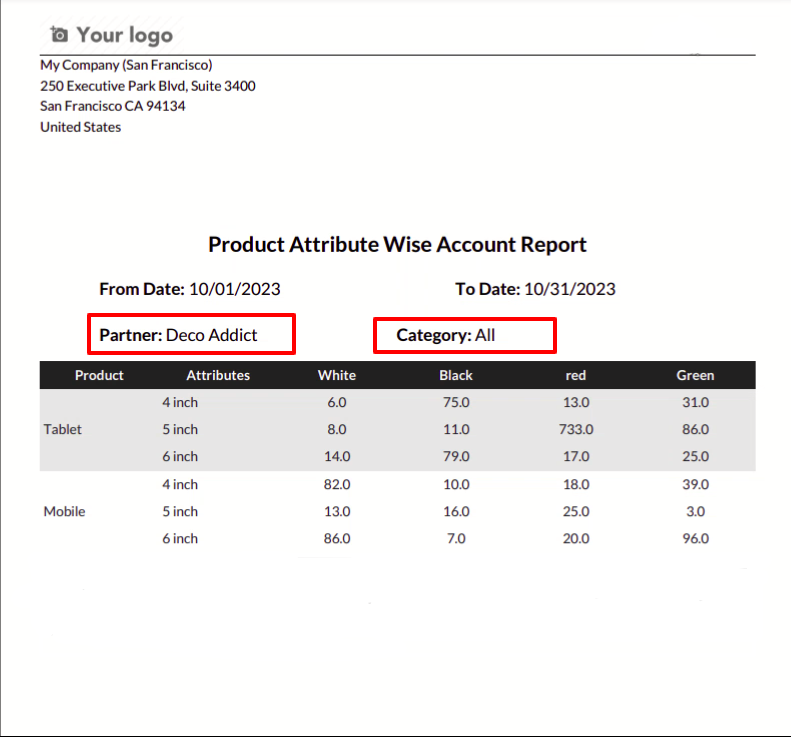This screenshot has width=791, height=737.
Task: Select the Mobile product row label
Action: click(64, 512)
